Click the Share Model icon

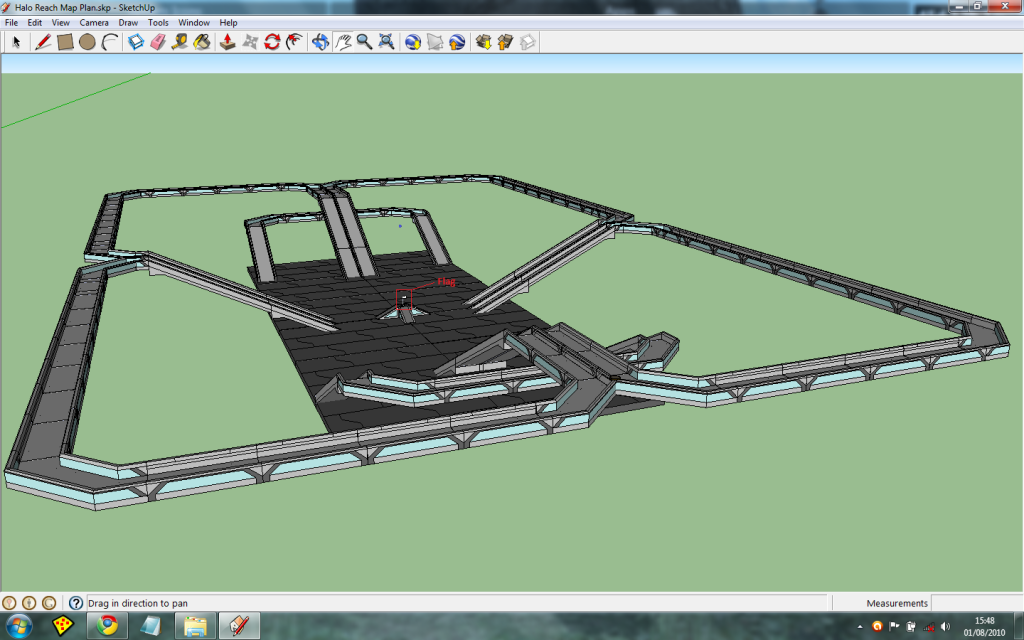[505, 42]
